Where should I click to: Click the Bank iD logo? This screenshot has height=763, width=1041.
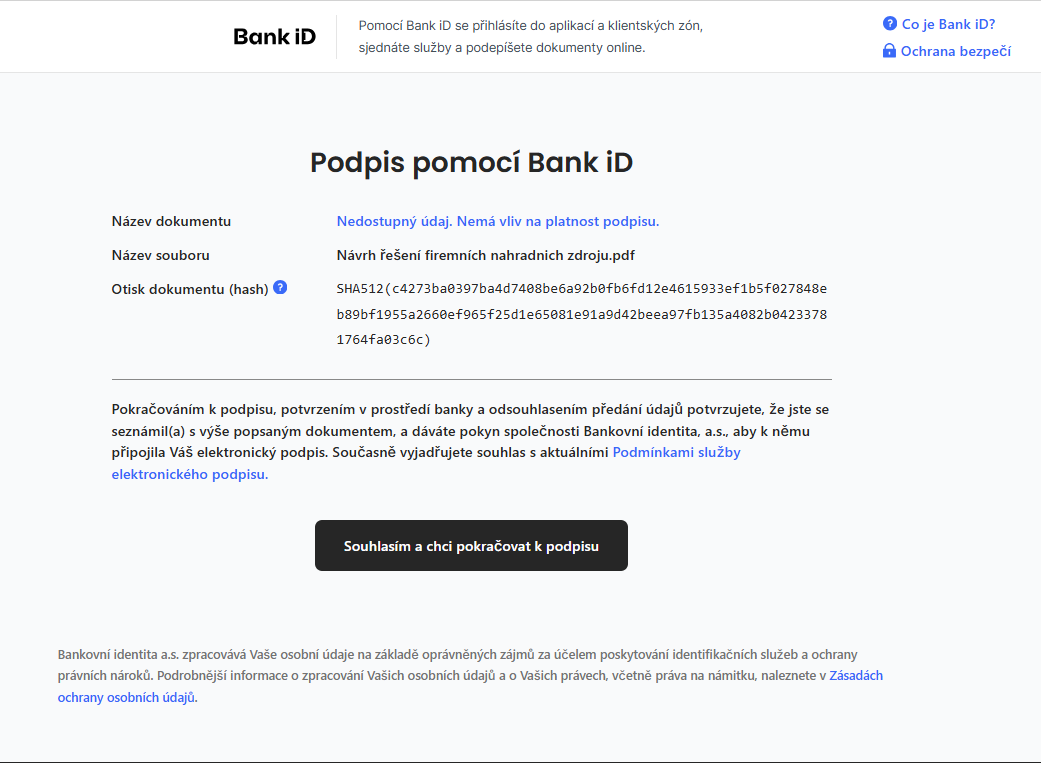274,37
